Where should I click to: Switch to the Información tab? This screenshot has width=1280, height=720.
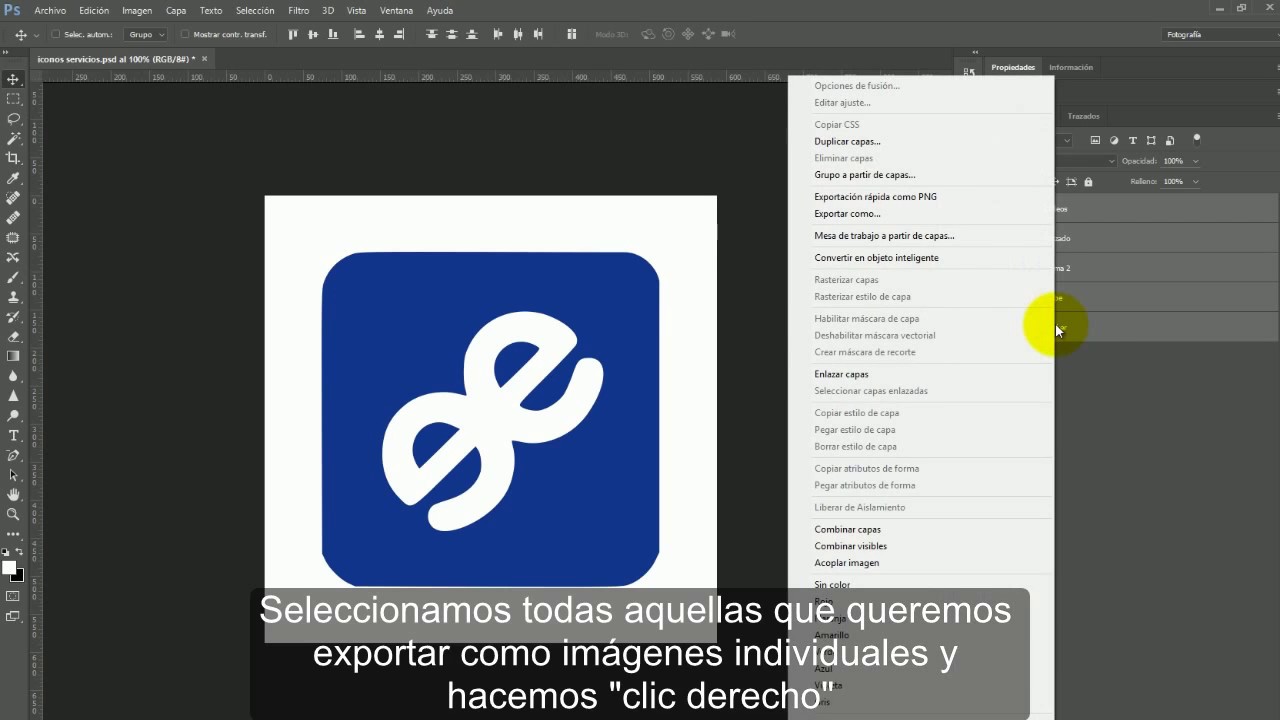point(1071,67)
